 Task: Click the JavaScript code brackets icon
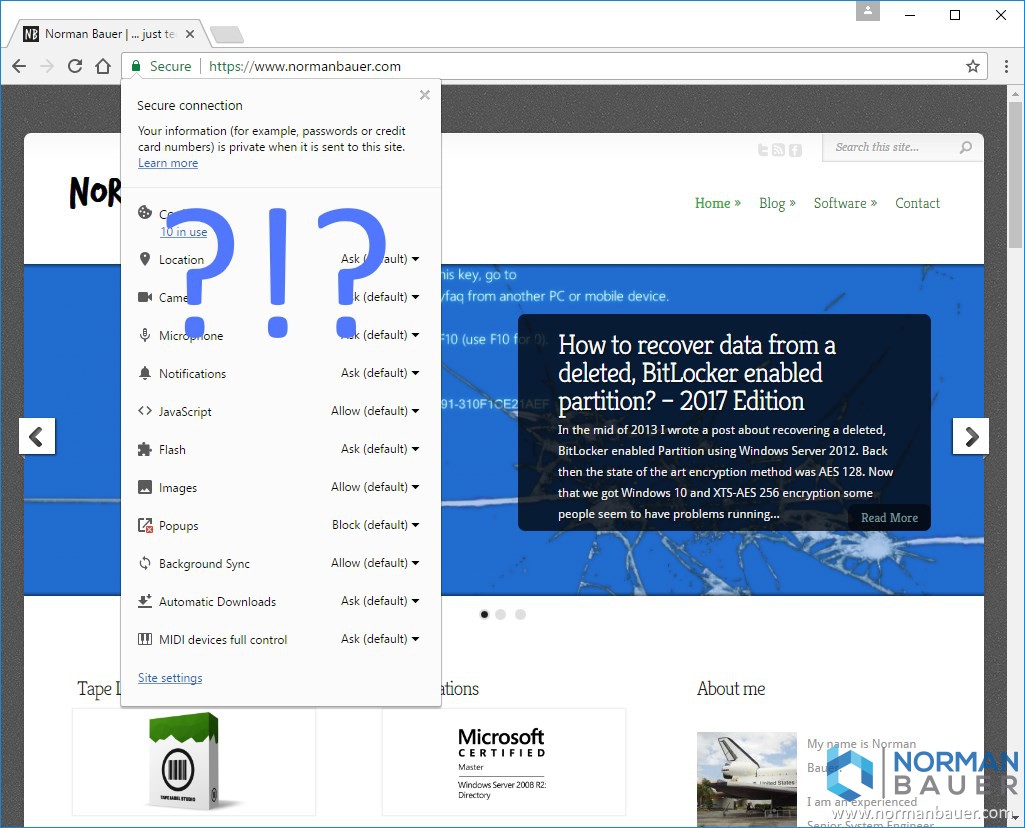point(145,411)
